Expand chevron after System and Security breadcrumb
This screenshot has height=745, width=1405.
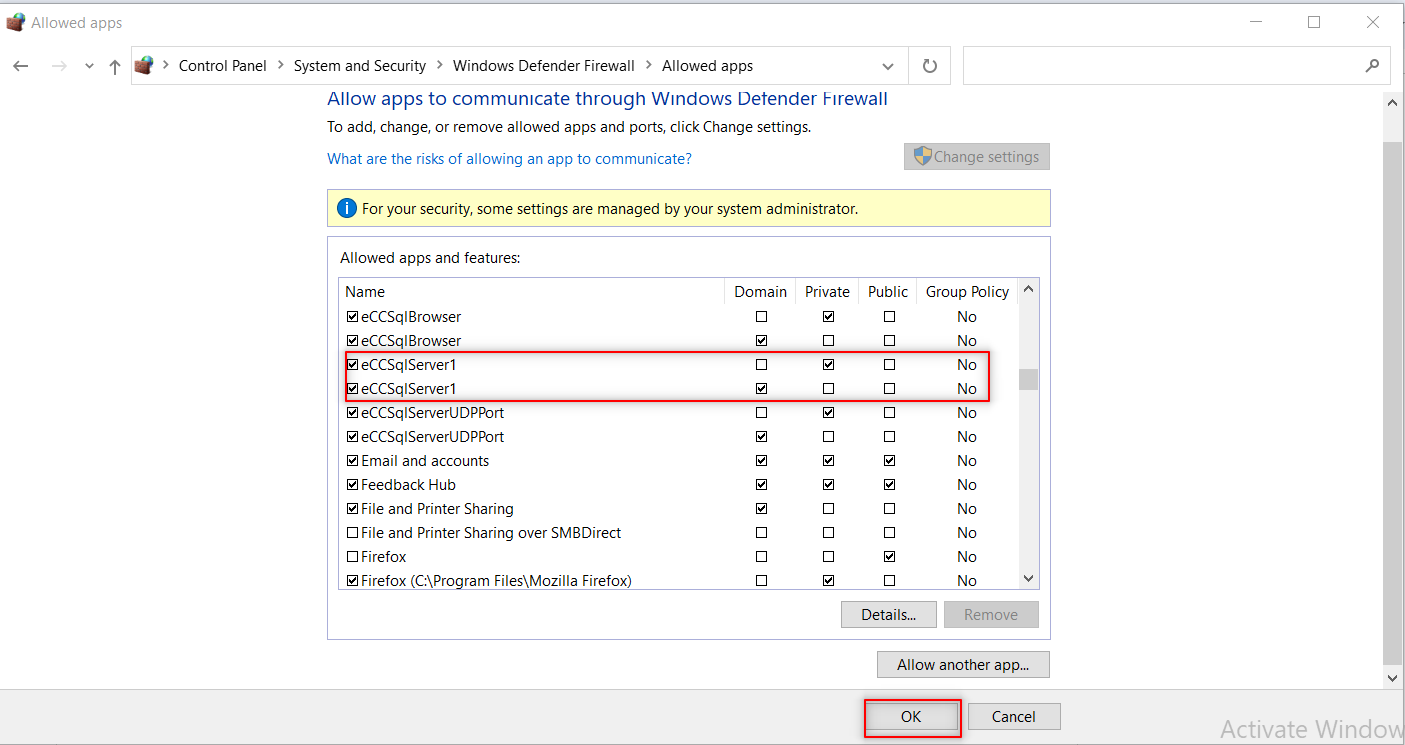point(439,66)
